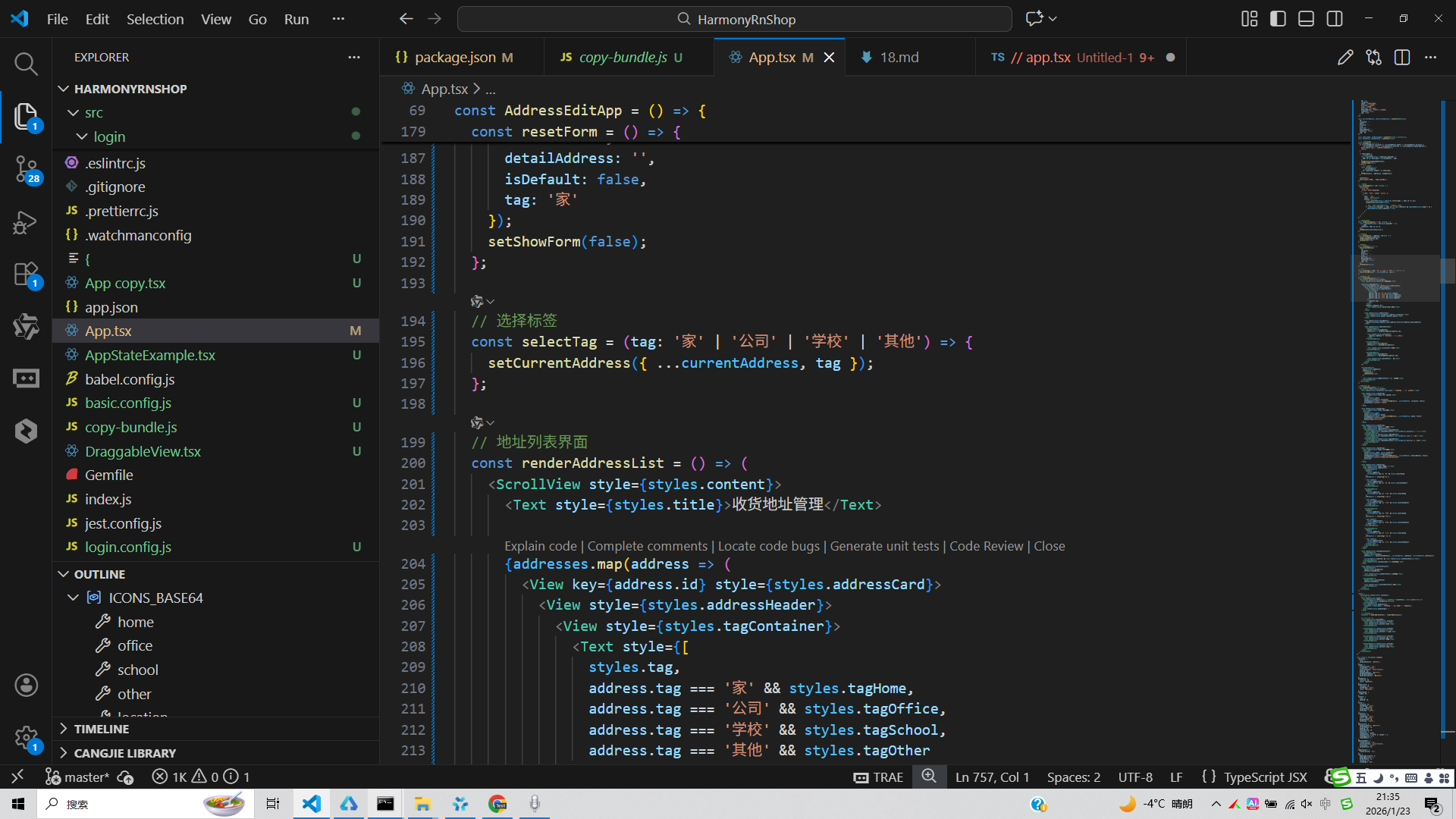Open the Selection menu
The image size is (1456, 819).
pos(155,19)
